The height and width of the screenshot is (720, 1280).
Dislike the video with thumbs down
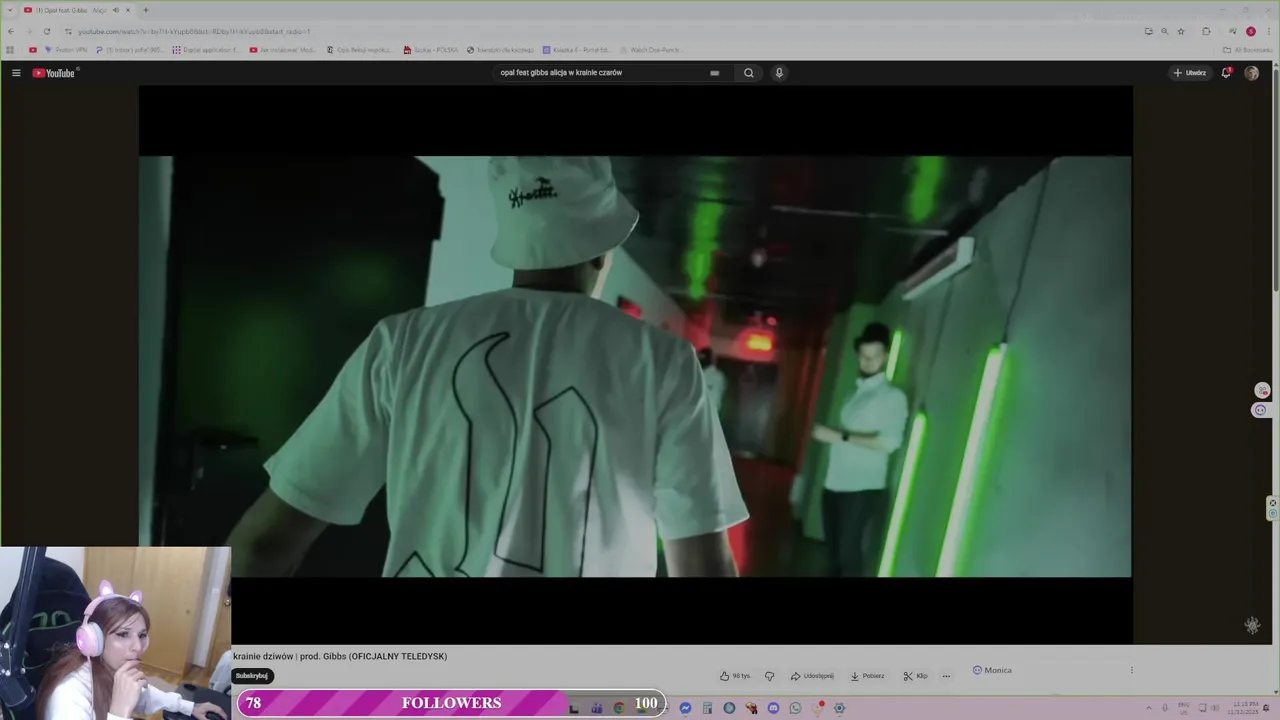(769, 676)
